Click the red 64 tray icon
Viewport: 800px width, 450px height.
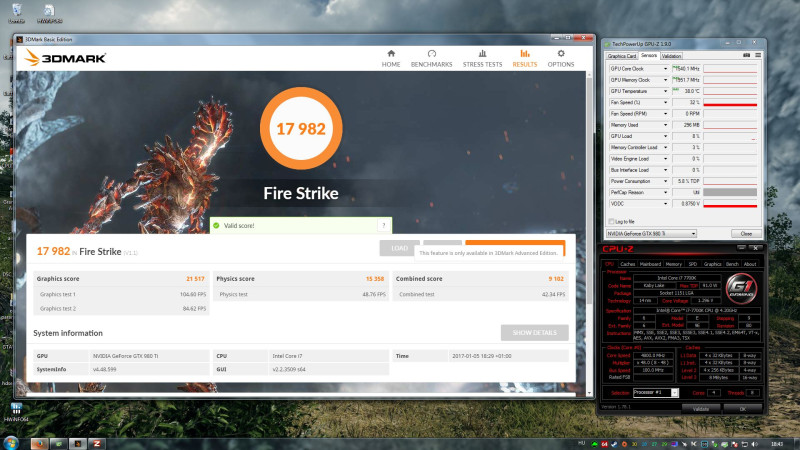[x=604, y=444]
